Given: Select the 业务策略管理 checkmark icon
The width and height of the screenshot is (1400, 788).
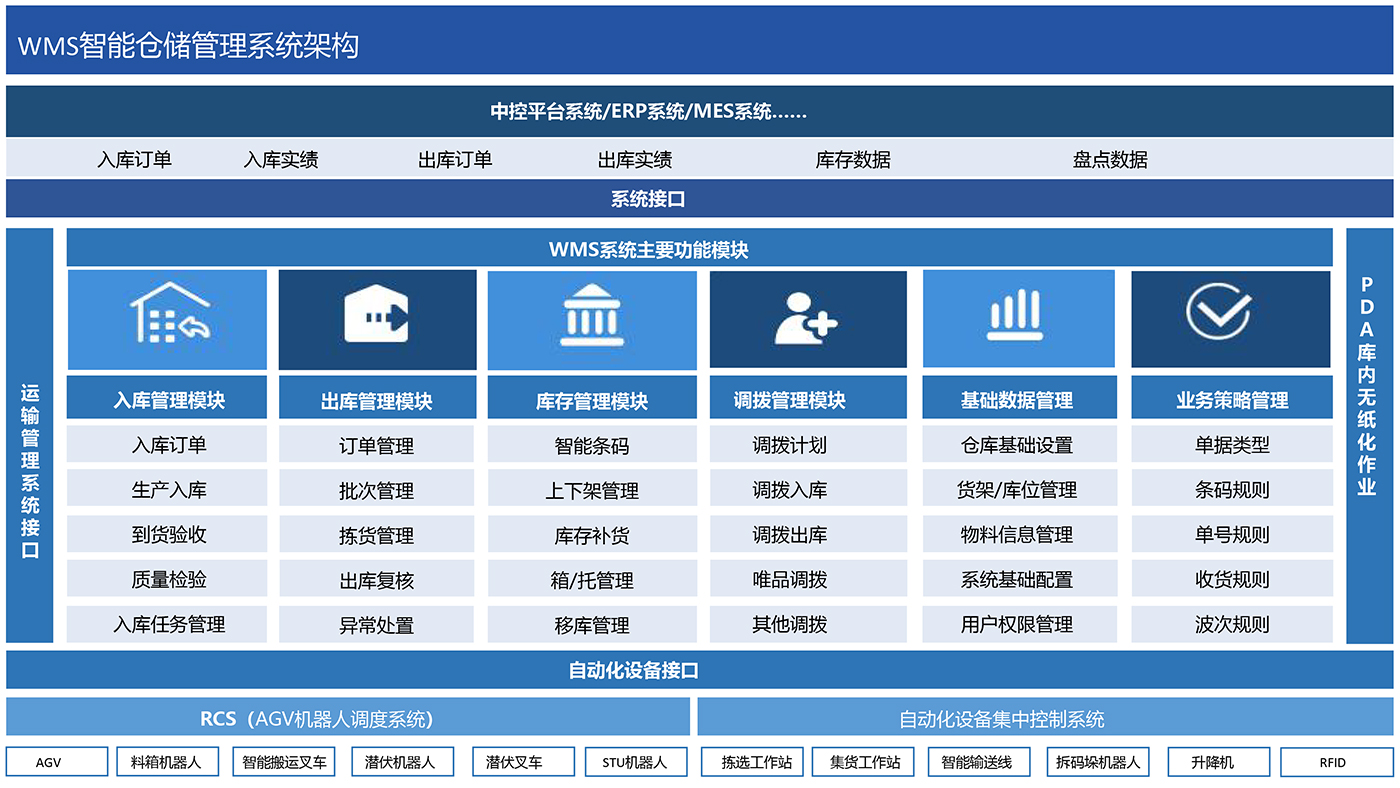Looking at the screenshot, I should 1231,318.
